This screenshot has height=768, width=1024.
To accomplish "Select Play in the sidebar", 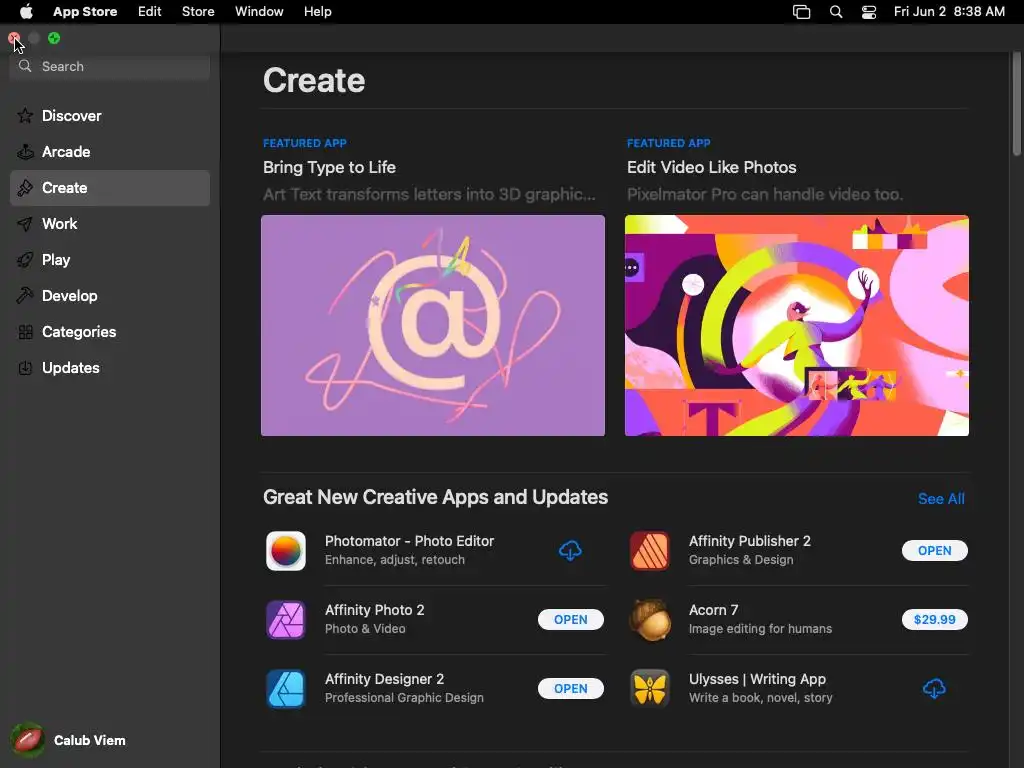I will (110, 260).
